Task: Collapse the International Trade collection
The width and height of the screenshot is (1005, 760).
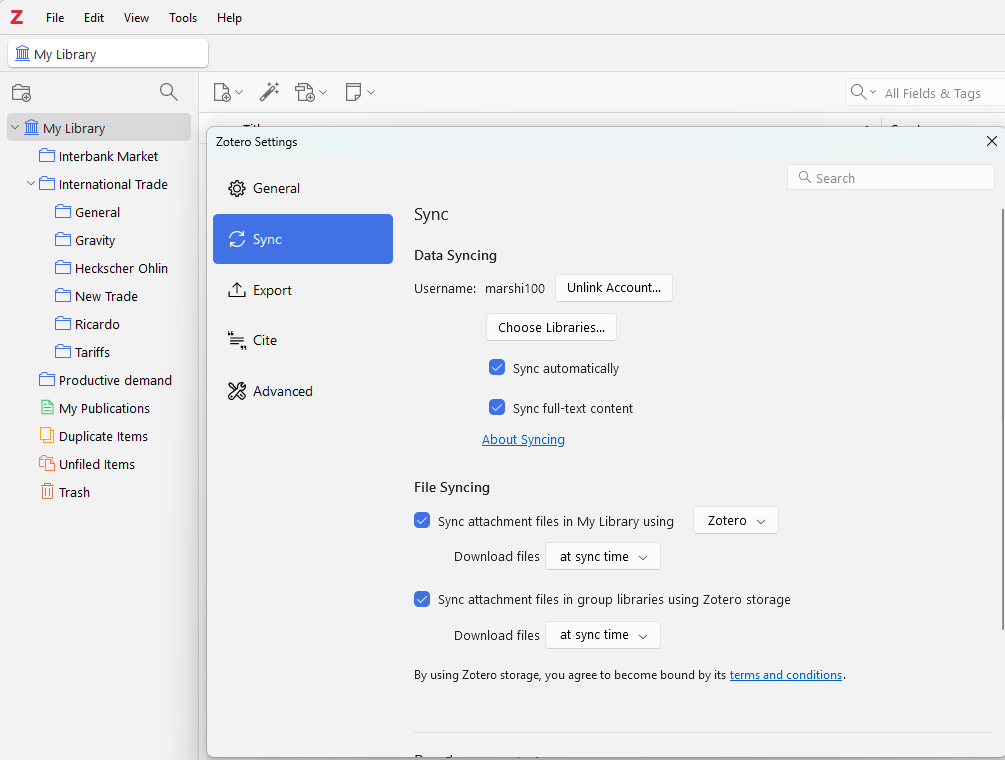Action: [x=30, y=184]
